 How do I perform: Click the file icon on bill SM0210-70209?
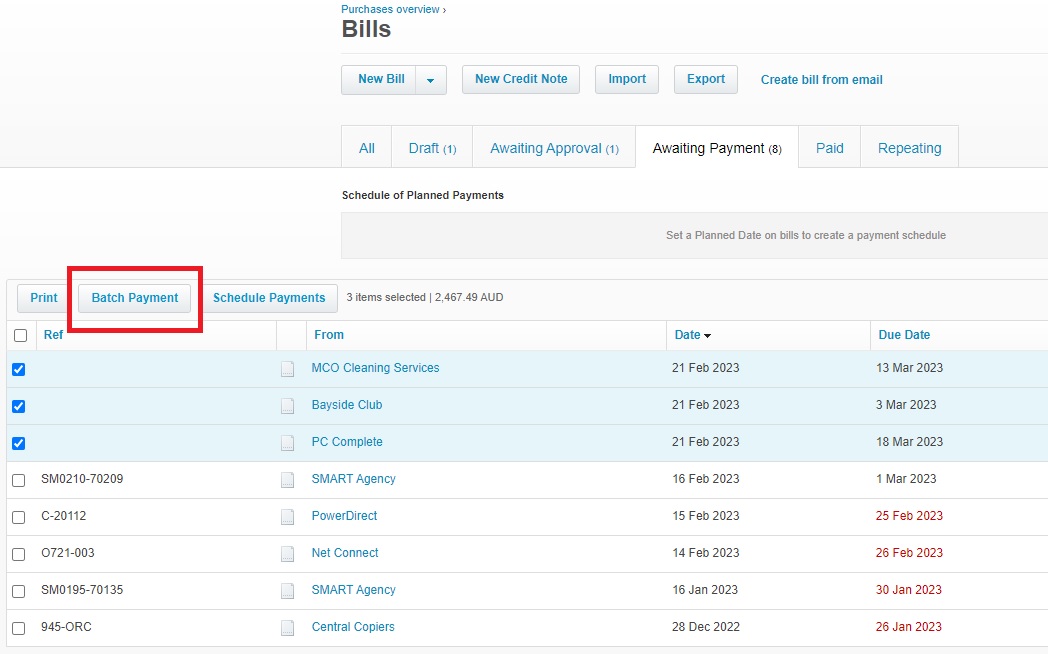tap(288, 479)
